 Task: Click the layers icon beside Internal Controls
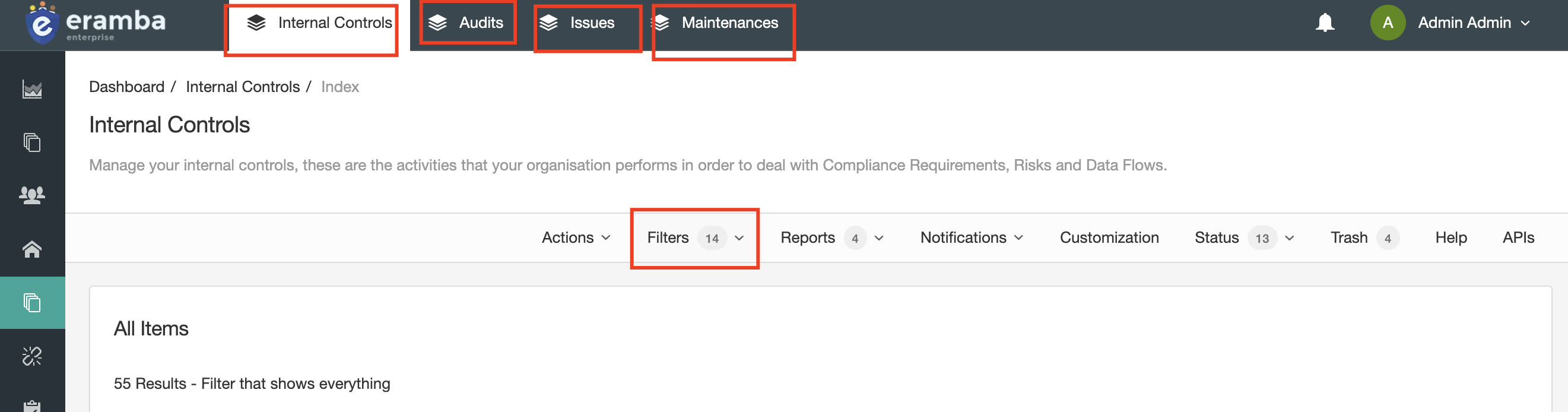click(x=256, y=23)
